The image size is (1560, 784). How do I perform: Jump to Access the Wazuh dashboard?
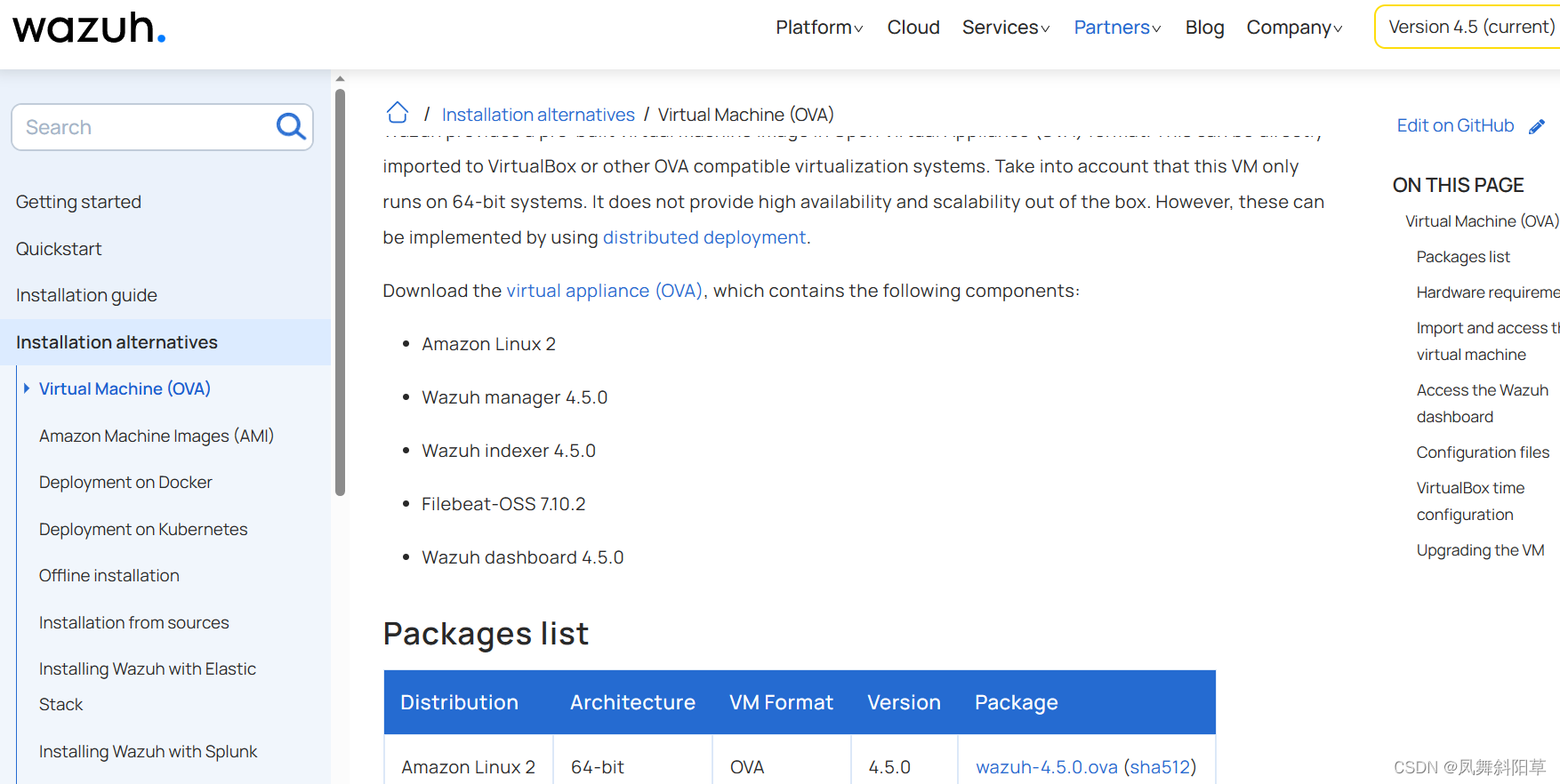pos(1483,404)
